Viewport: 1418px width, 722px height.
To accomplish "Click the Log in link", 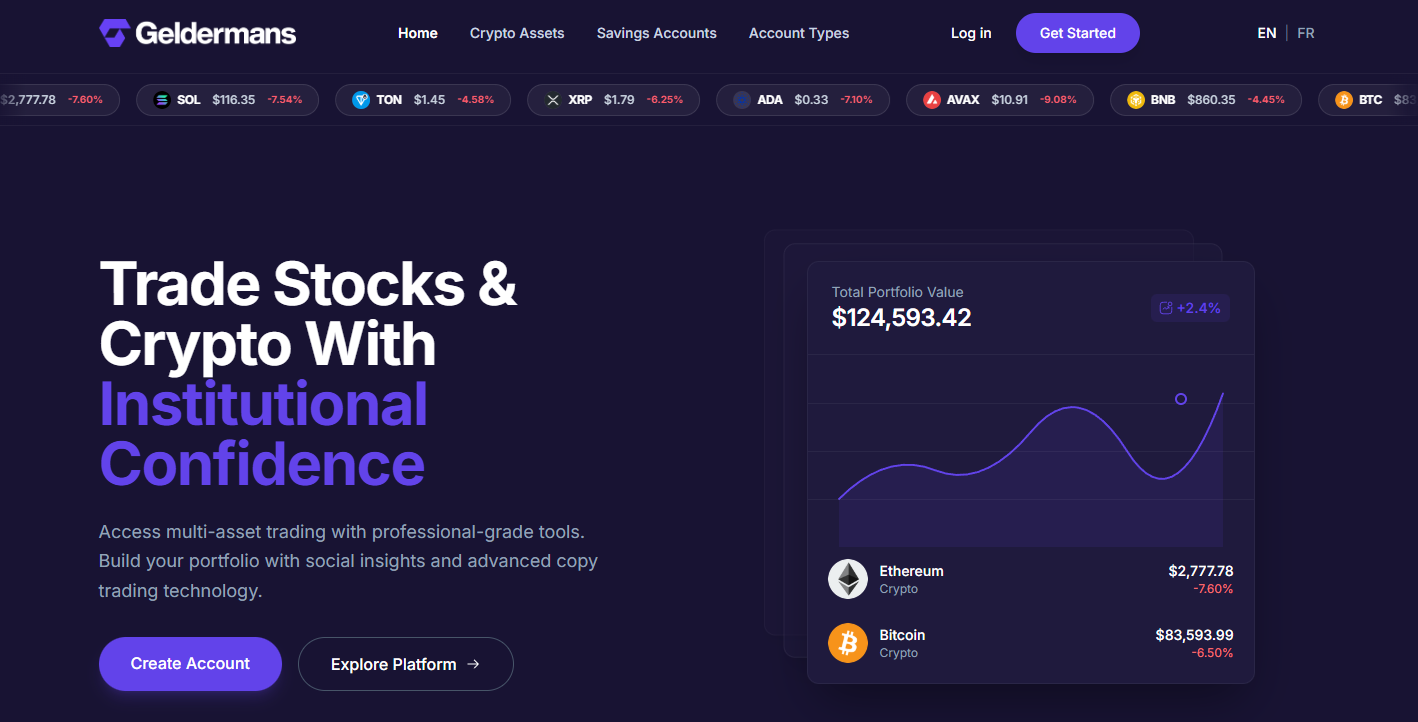I will 971,33.
